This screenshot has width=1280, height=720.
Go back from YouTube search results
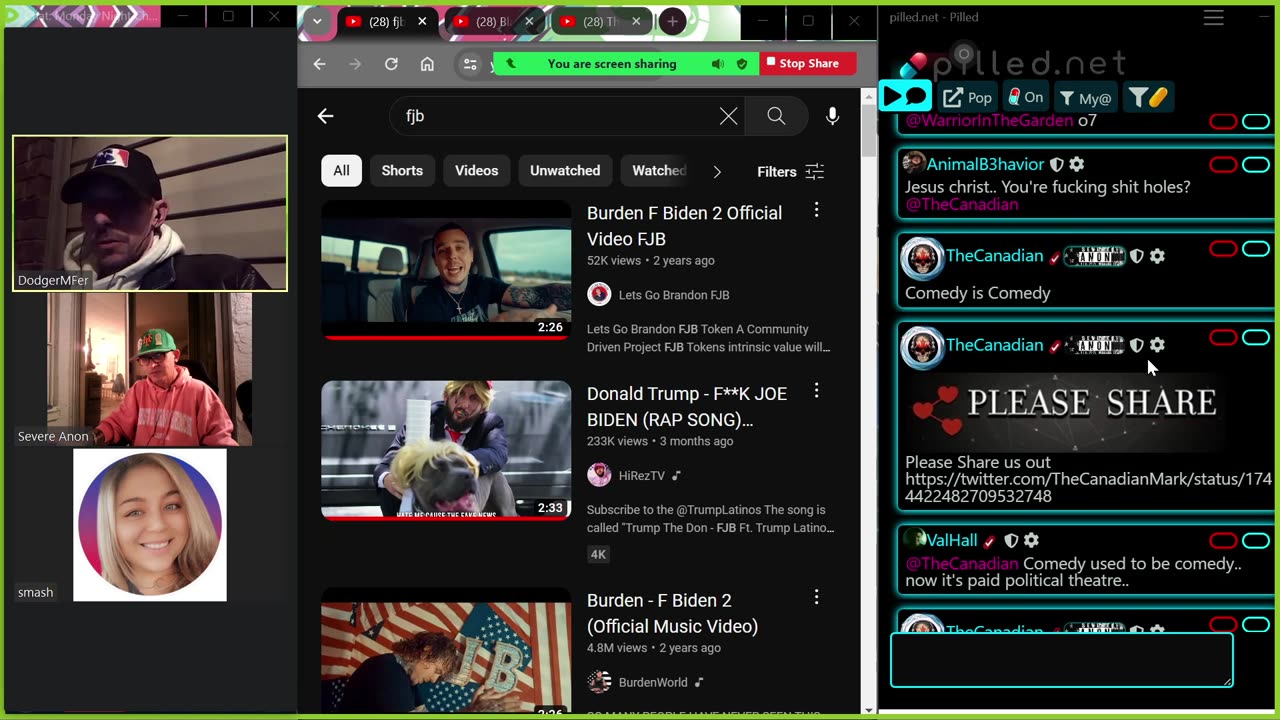click(325, 116)
